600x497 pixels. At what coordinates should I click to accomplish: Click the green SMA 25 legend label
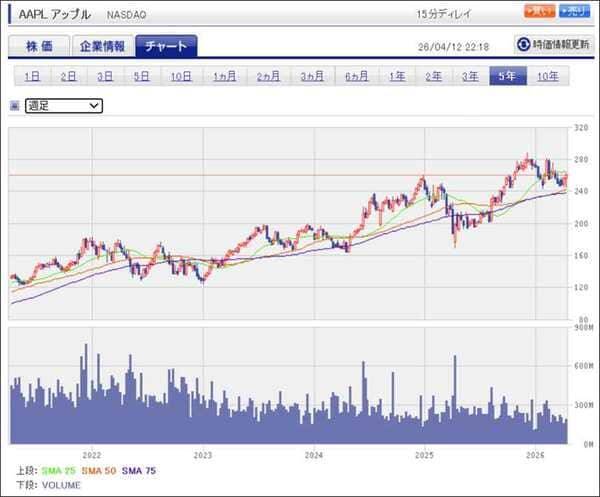coord(58,470)
